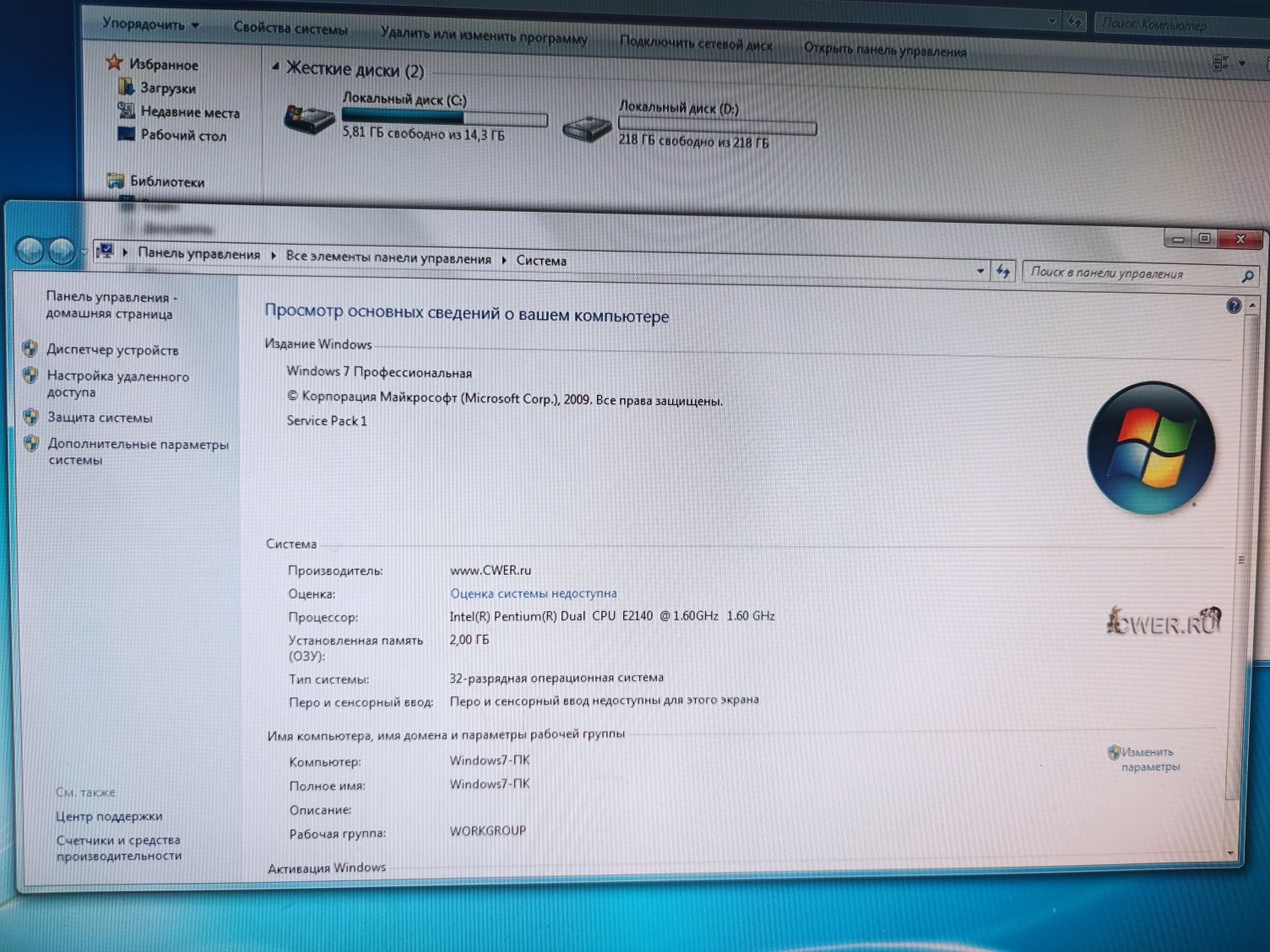
Task: Collapse the Жесткие диски group
Action: pyautogui.click(x=275, y=66)
